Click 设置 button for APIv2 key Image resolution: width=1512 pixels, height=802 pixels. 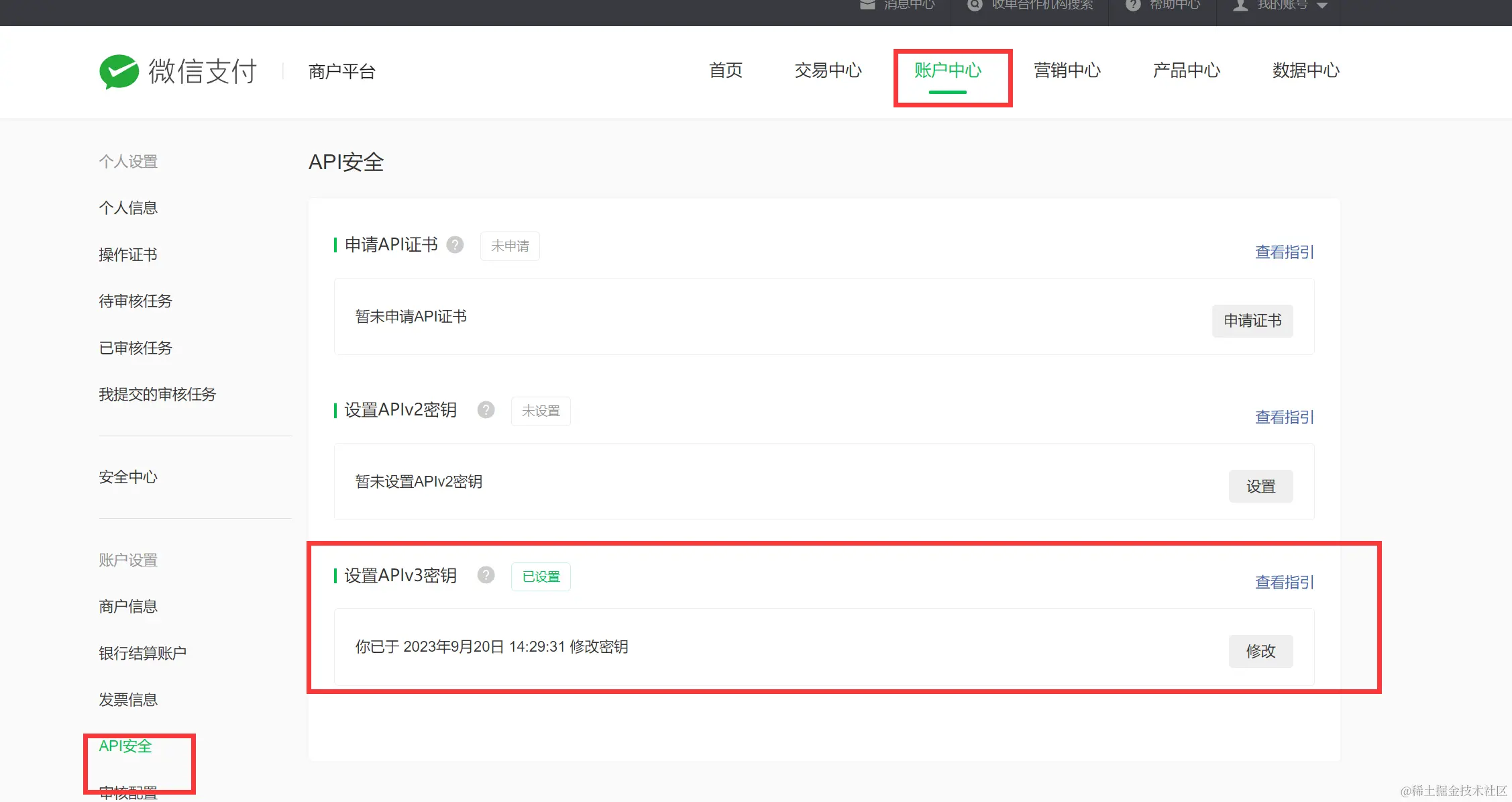1260,487
